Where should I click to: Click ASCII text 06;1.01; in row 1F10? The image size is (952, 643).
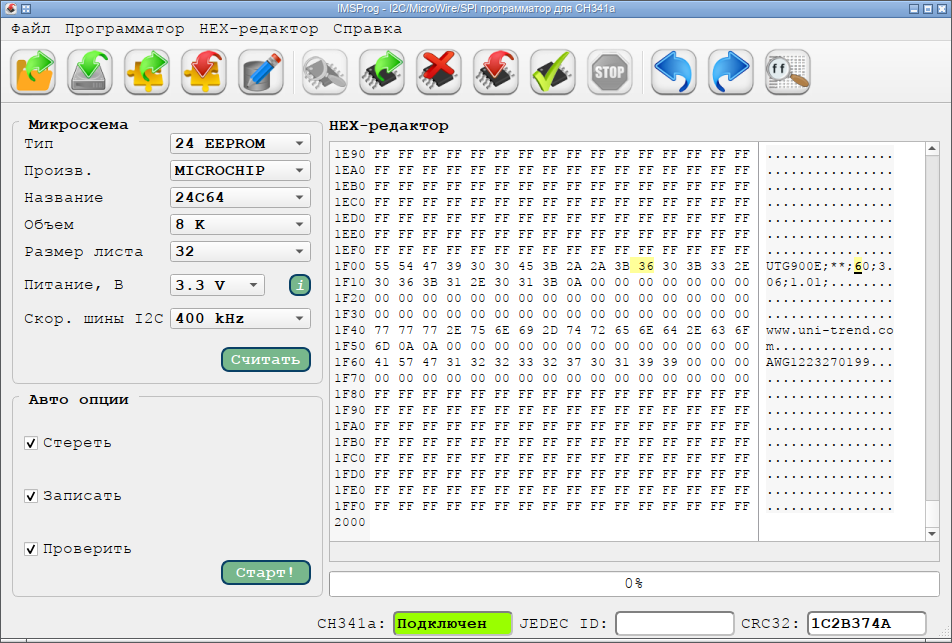[797, 282]
